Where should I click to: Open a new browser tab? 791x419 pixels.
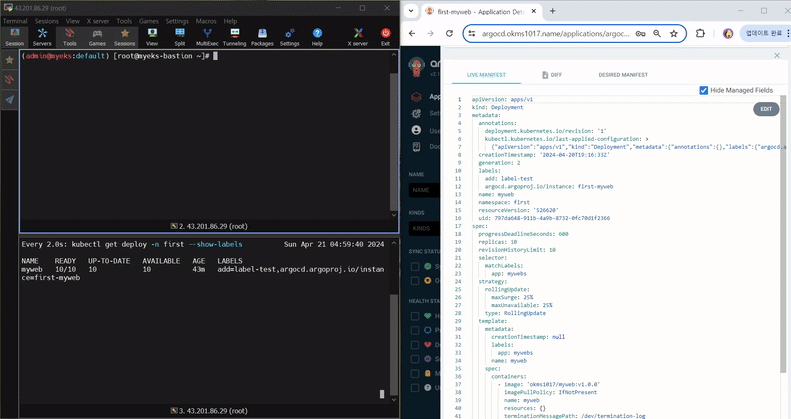pyautogui.click(x=552, y=11)
